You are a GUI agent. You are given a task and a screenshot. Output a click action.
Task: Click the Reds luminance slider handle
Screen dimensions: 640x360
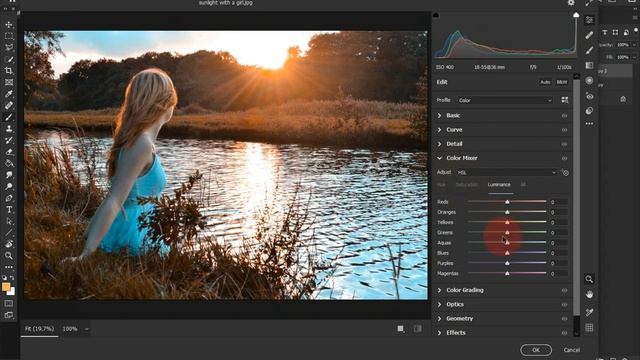507,202
